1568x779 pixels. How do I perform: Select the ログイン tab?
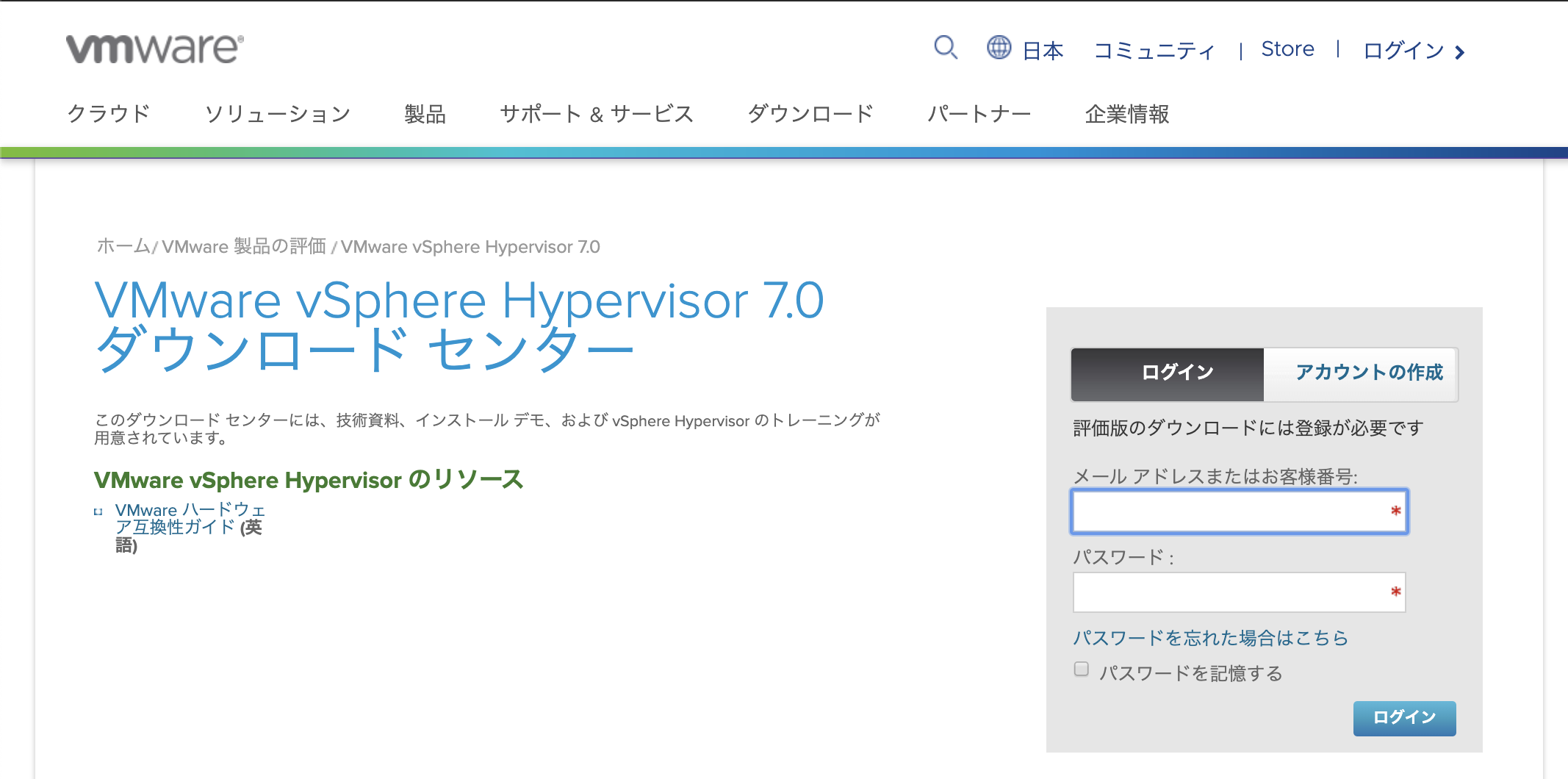pyautogui.click(x=1175, y=373)
